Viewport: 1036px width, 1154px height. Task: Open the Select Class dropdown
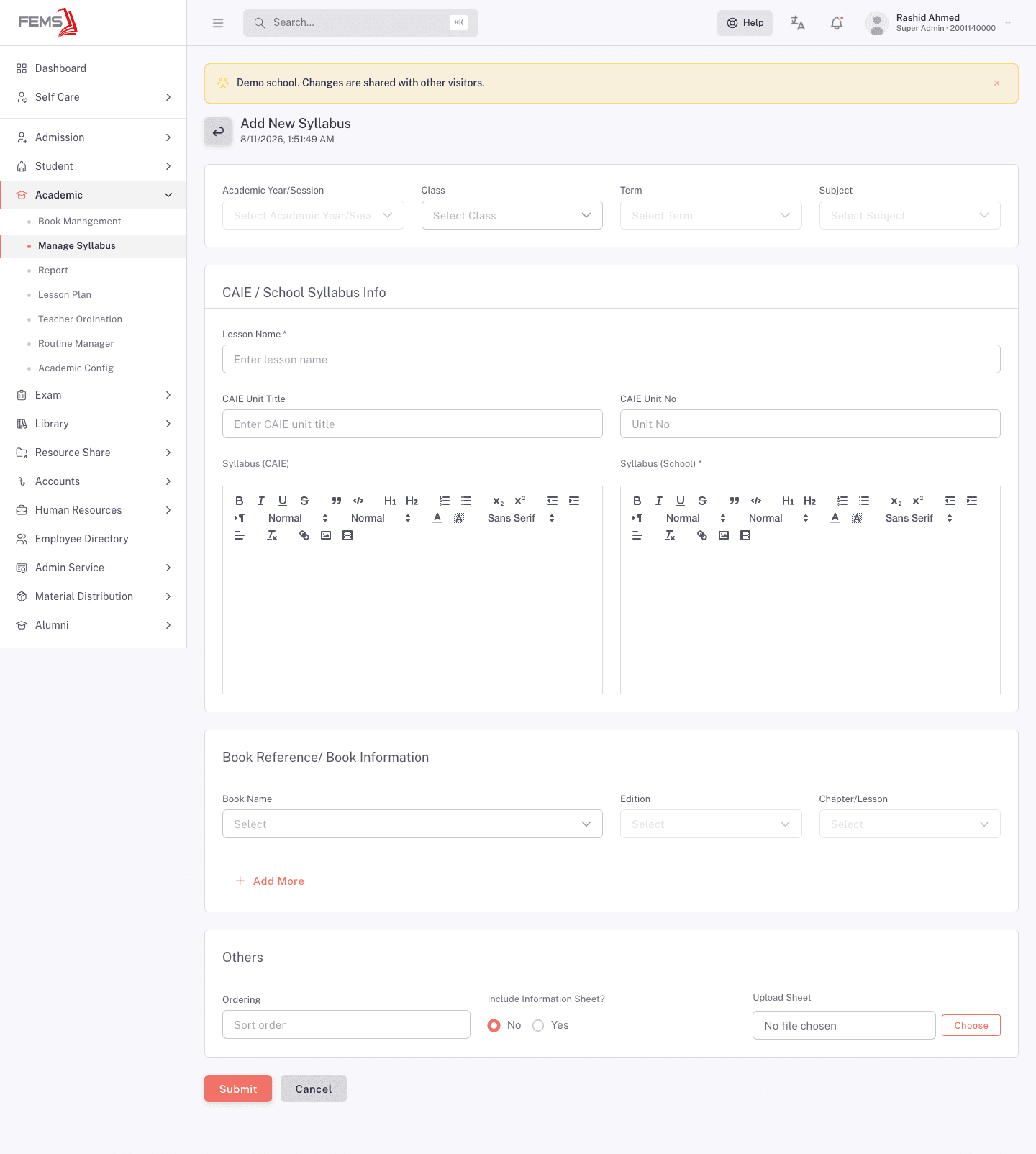pos(512,215)
